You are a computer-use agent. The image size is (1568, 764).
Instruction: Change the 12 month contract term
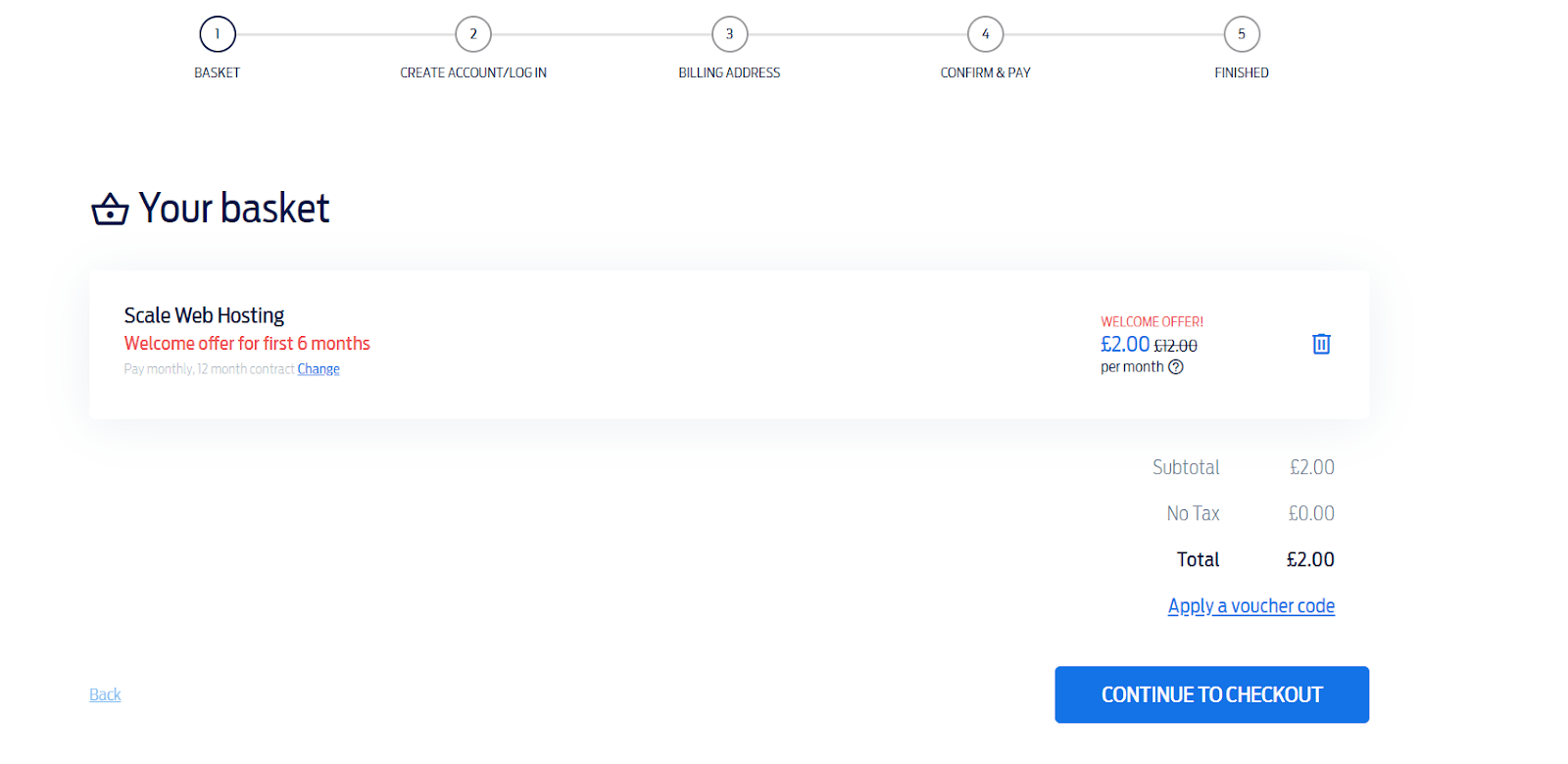[318, 369]
